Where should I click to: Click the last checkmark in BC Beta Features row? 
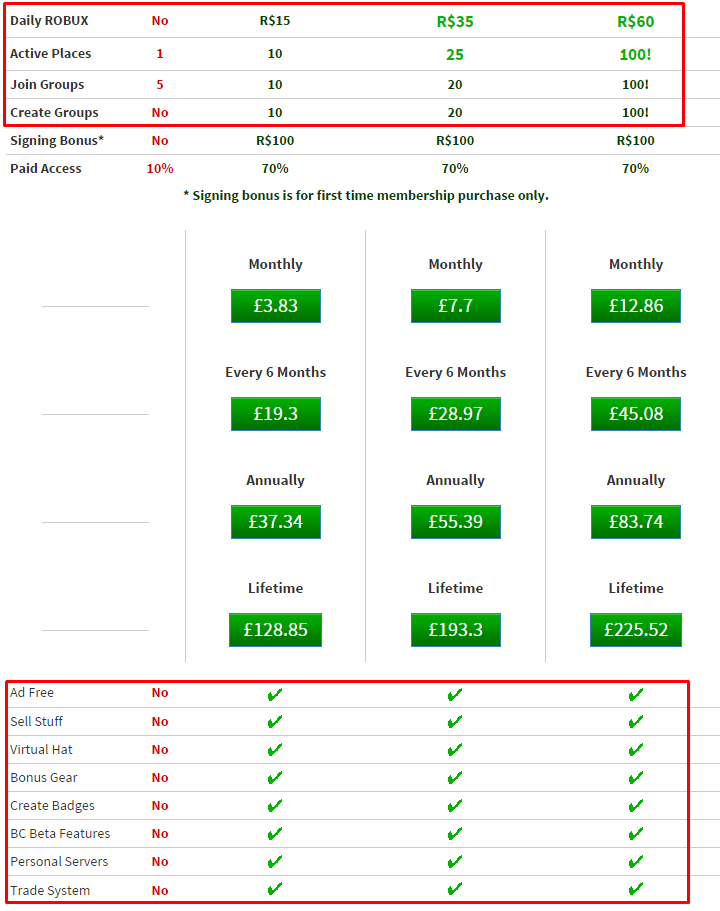(x=636, y=834)
